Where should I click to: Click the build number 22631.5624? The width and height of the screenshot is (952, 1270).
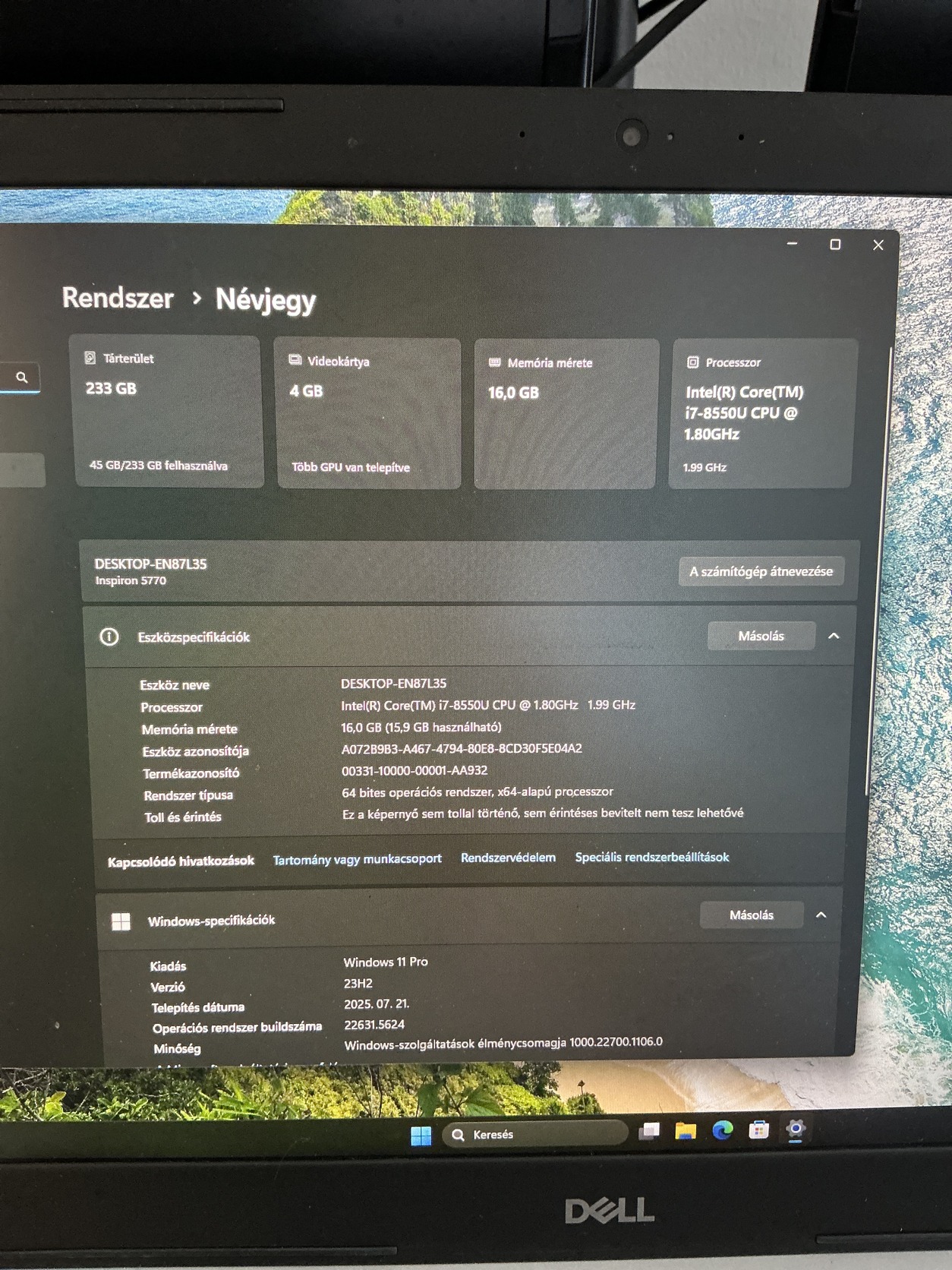coord(374,1025)
